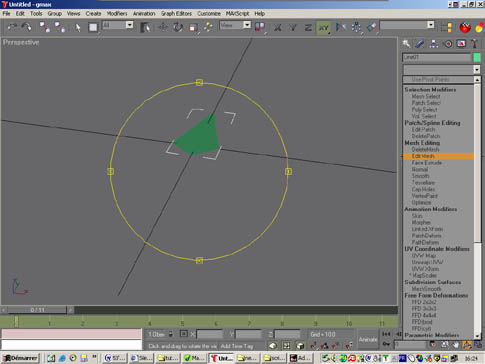Screen dimensions: 485x364
Task: Click the Use Pivot Point Center icon
Action: click(260, 27)
